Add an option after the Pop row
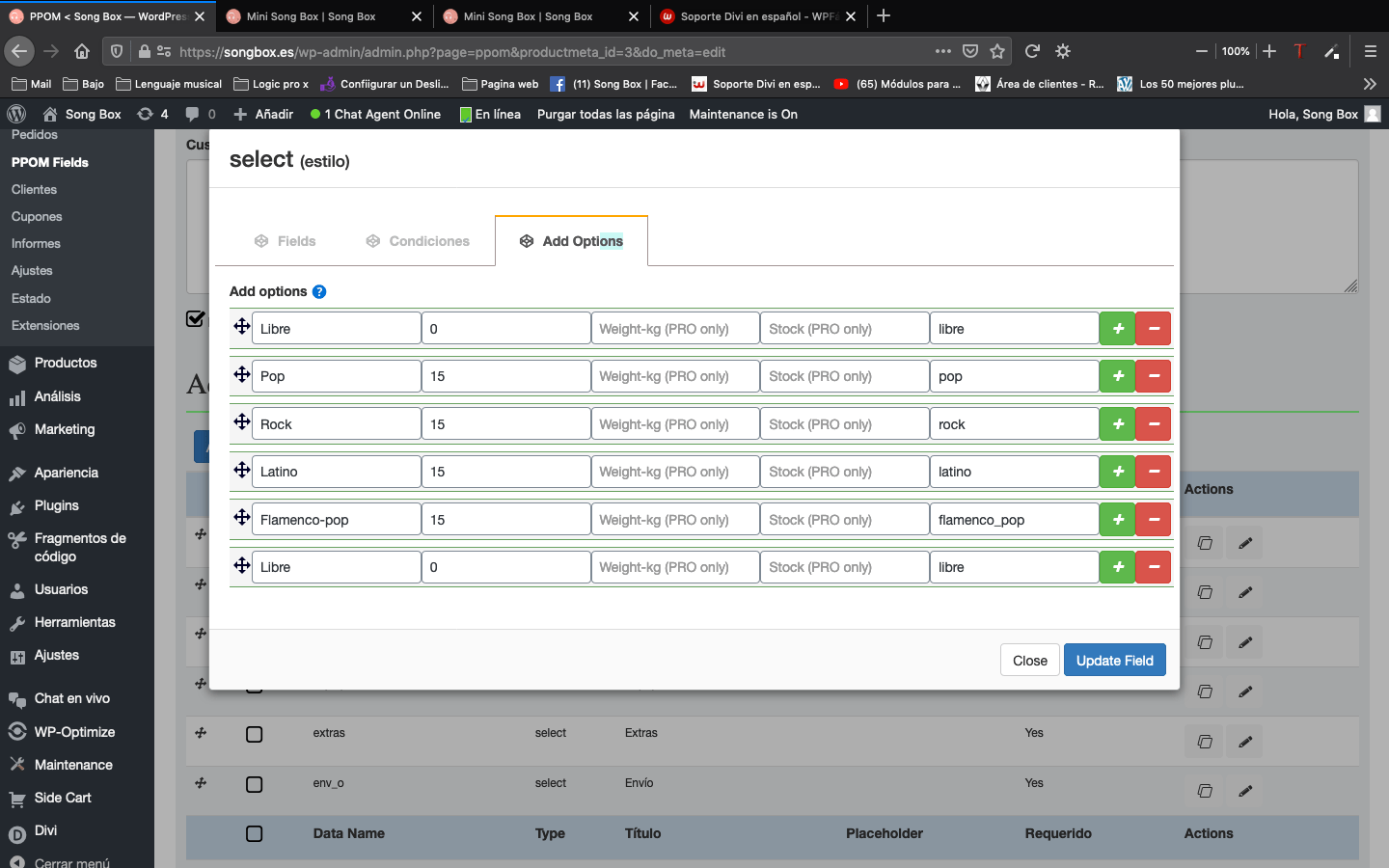The width and height of the screenshot is (1389, 868). pos(1117,376)
